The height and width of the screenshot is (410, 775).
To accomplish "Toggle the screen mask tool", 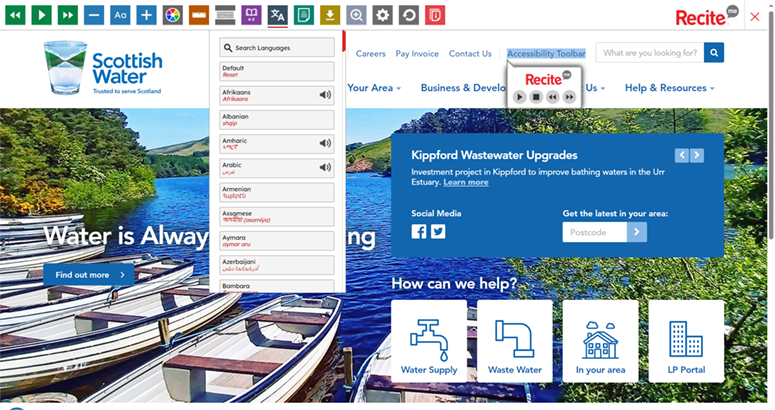I will [225, 15].
